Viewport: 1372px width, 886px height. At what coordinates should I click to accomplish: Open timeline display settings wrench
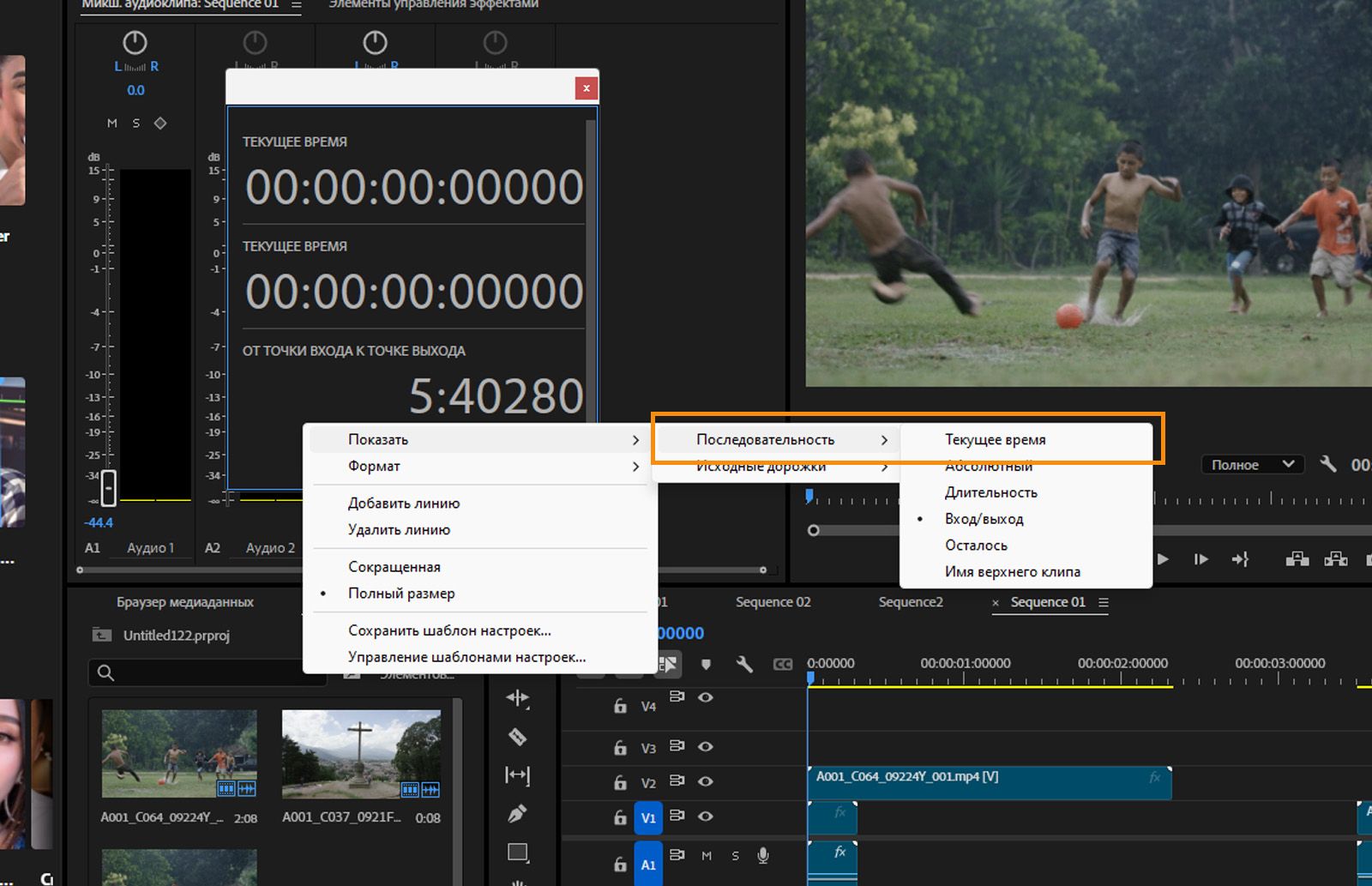click(744, 665)
